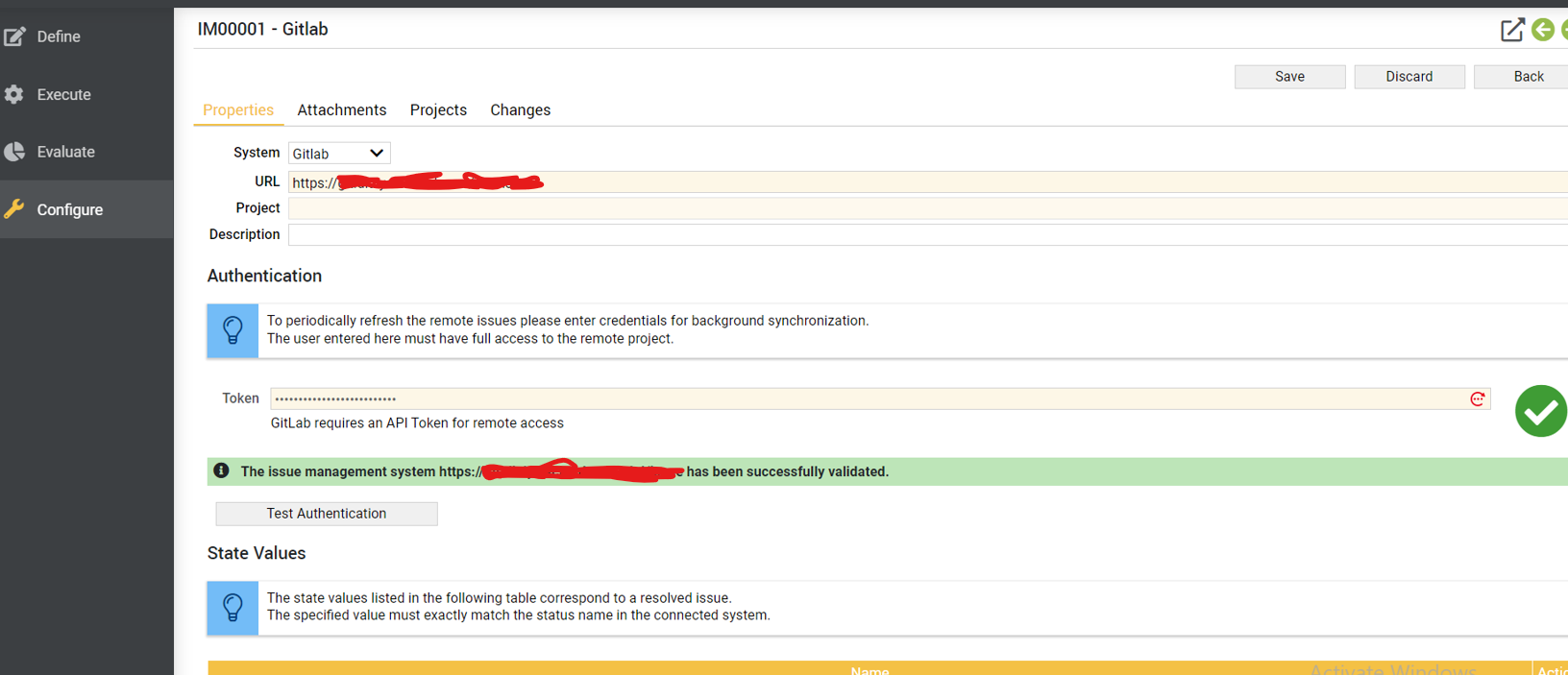Screen dimensions: 1568x675
Task: Click the green validation checkmark icon
Action: point(1540,411)
